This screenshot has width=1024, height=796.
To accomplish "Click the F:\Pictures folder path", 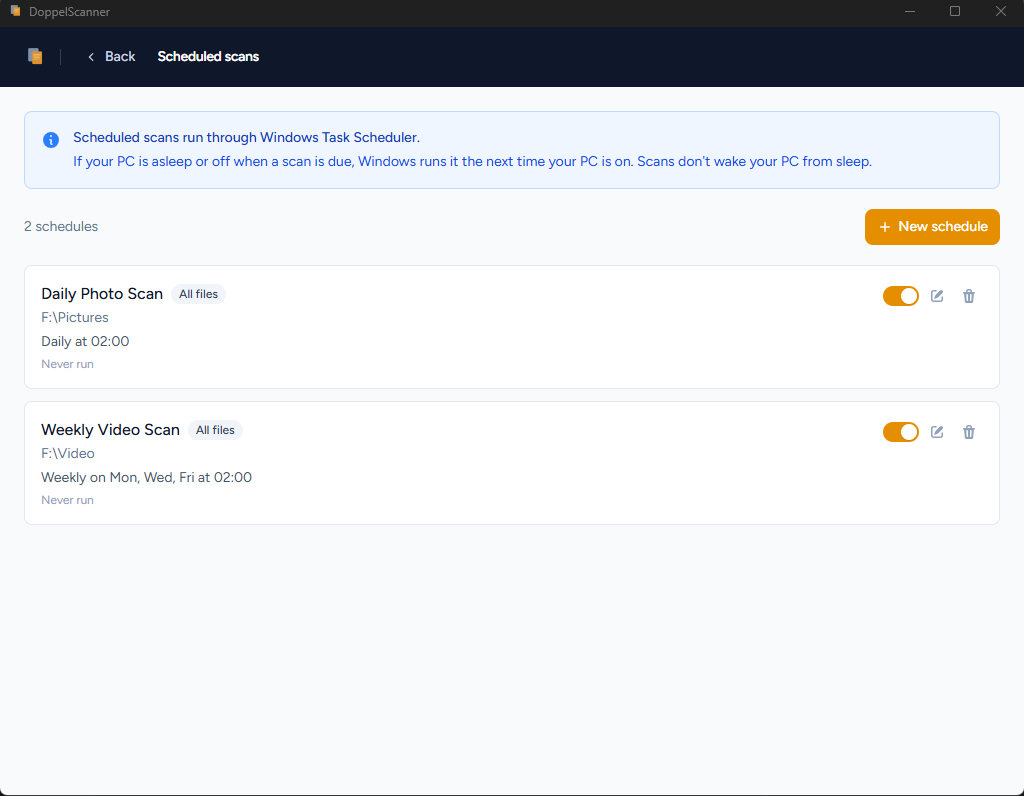I will tap(75, 318).
